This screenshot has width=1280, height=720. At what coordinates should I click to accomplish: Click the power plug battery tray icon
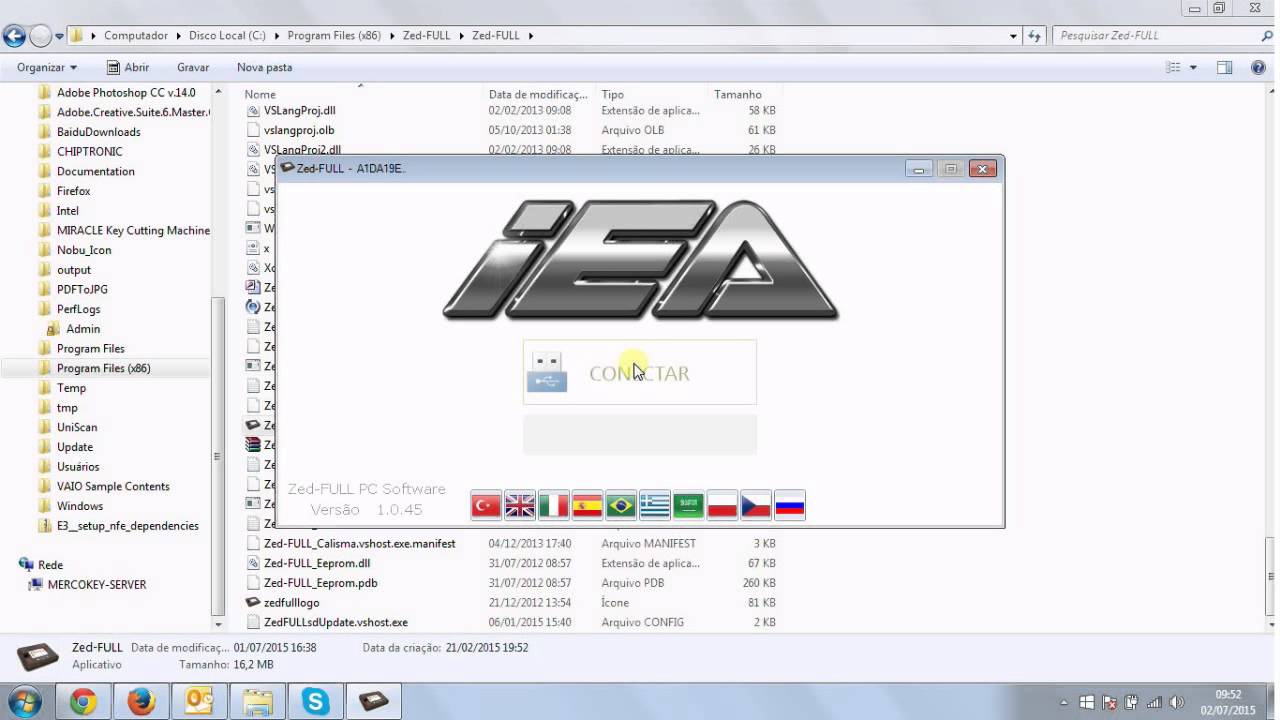(x=1131, y=703)
